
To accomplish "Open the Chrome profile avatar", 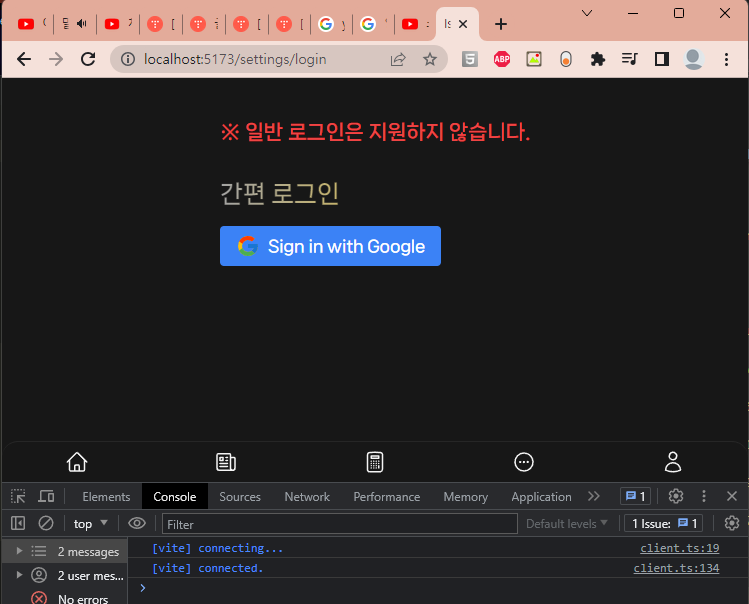I will (694, 59).
